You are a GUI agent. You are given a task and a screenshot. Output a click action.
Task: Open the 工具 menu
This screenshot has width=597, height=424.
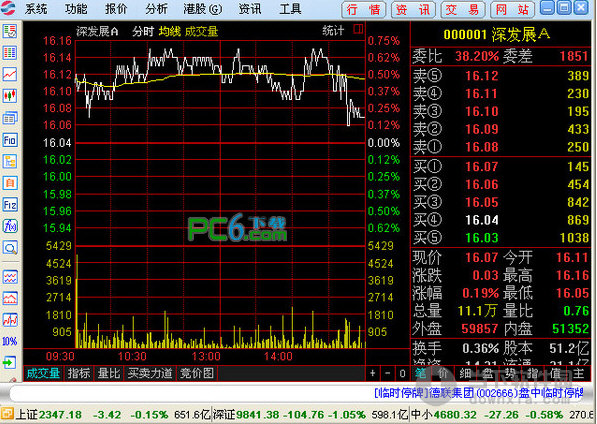291,9
